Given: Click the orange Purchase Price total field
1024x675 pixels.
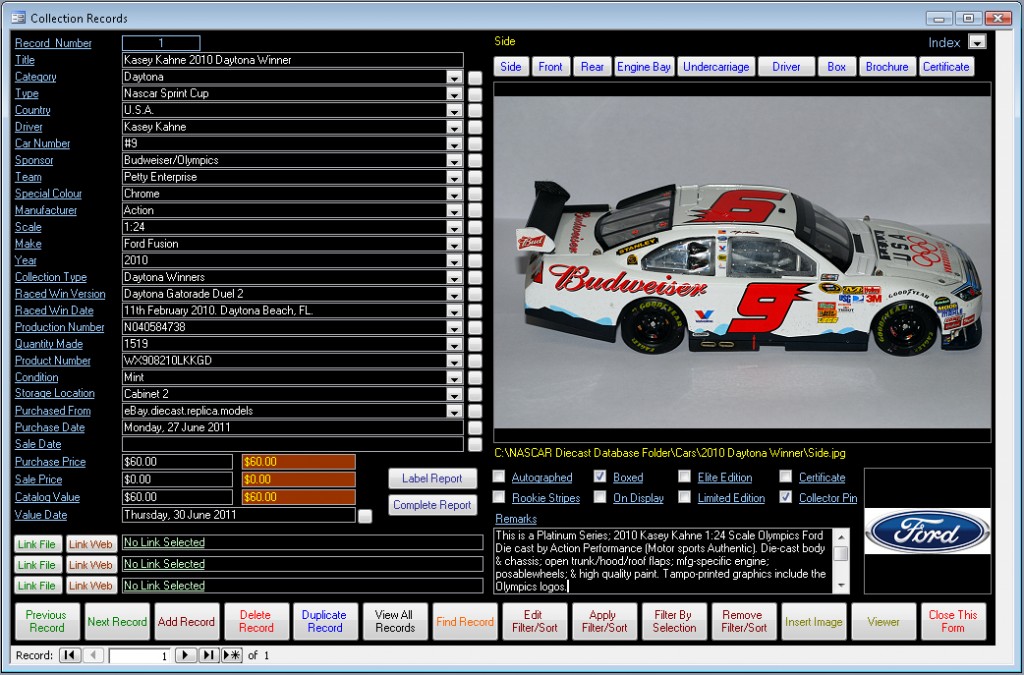Looking at the screenshot, I should click(x=298, y=462).
